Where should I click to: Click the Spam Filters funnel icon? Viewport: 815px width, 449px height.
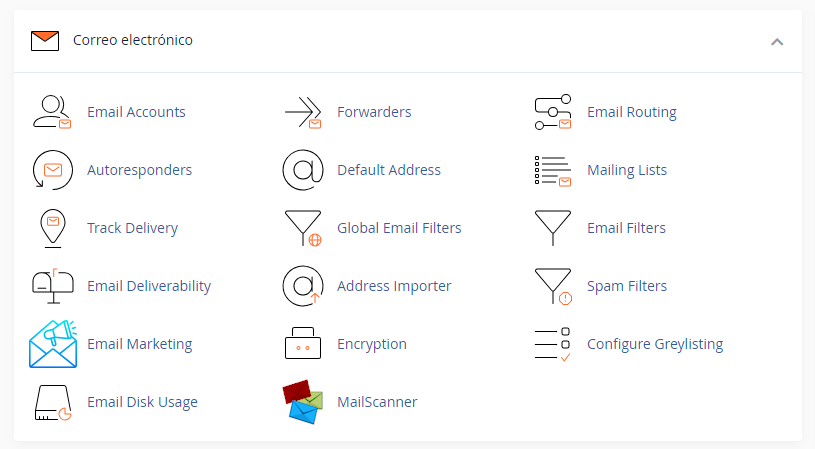point(553,286)
